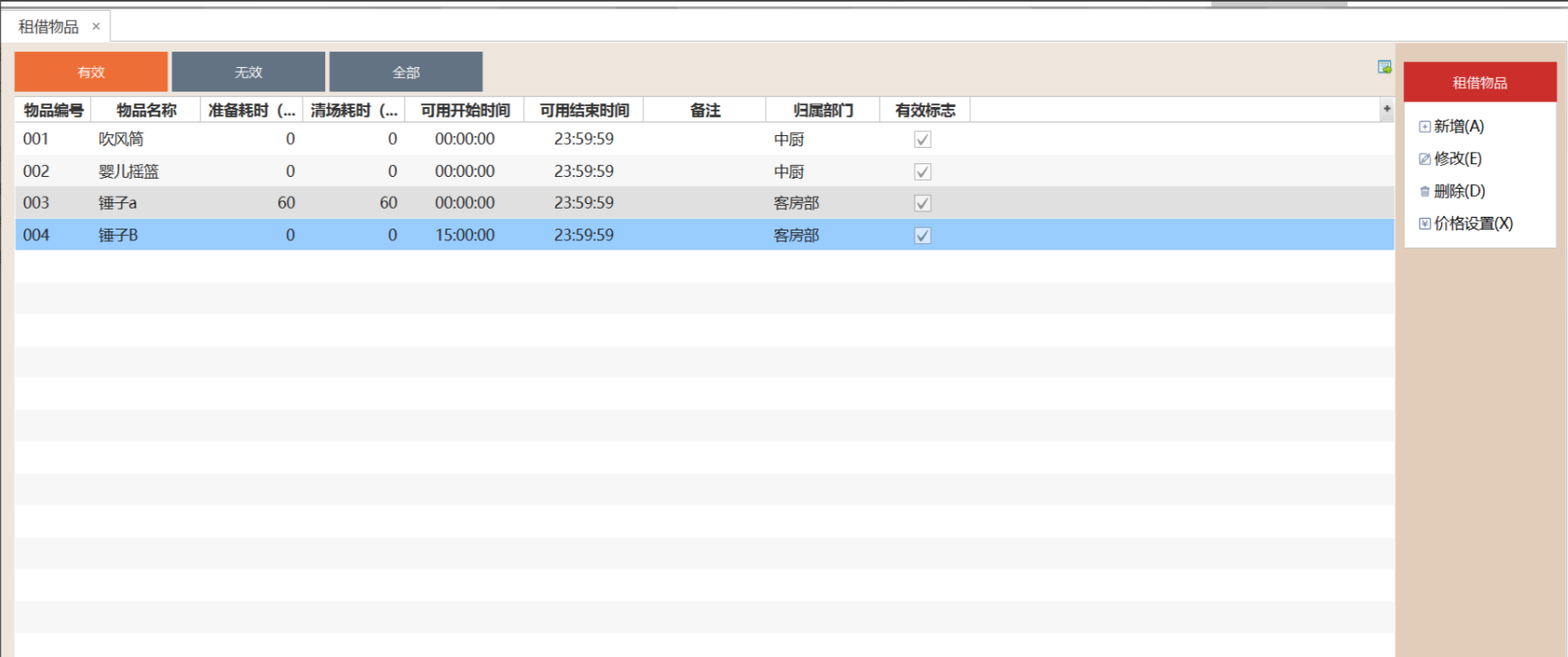Click the export table icon above the grid

tap(1384, 67)
